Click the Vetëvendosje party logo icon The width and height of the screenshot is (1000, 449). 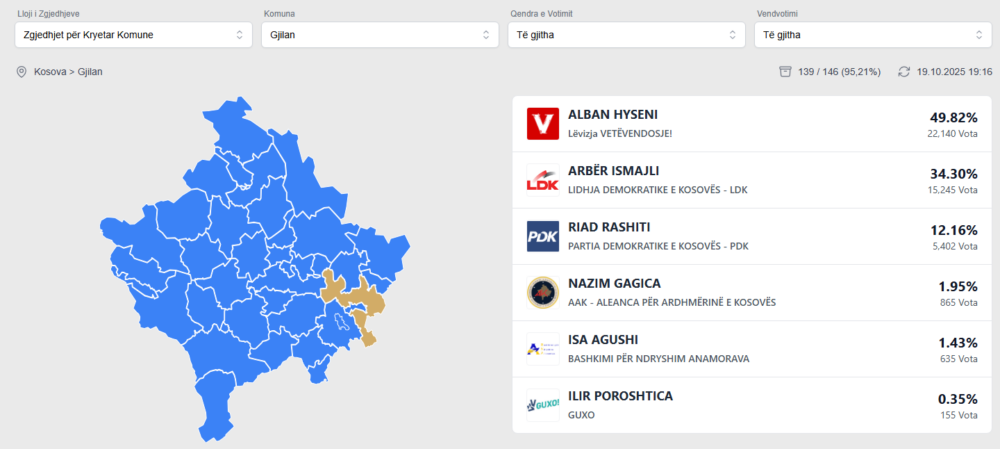pyautogui.click(x=543, y=124)
